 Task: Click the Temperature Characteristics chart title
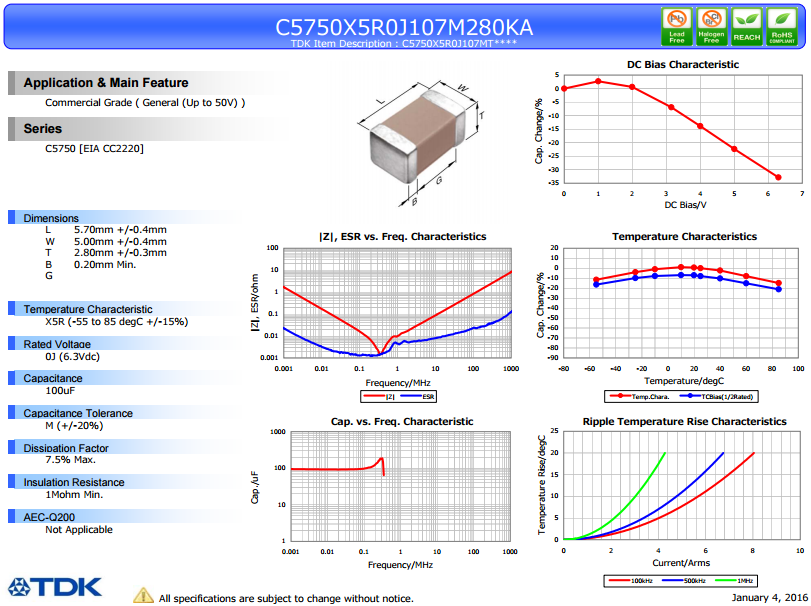point(684,237)
